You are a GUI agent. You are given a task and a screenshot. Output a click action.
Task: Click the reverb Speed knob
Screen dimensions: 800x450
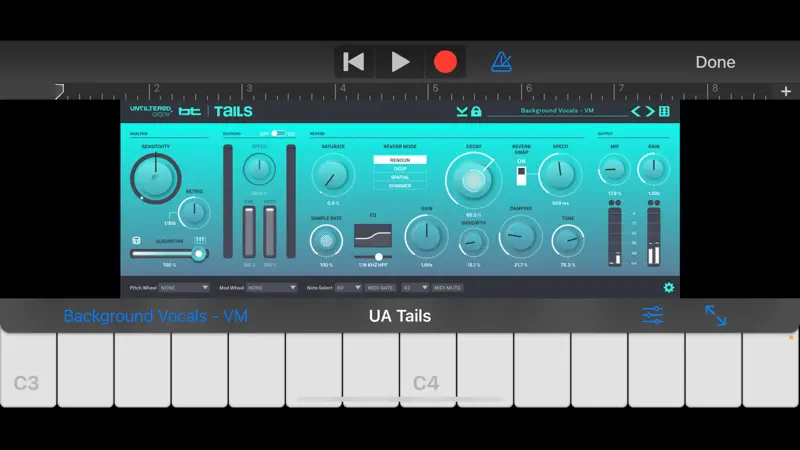(x=560, y=174)
